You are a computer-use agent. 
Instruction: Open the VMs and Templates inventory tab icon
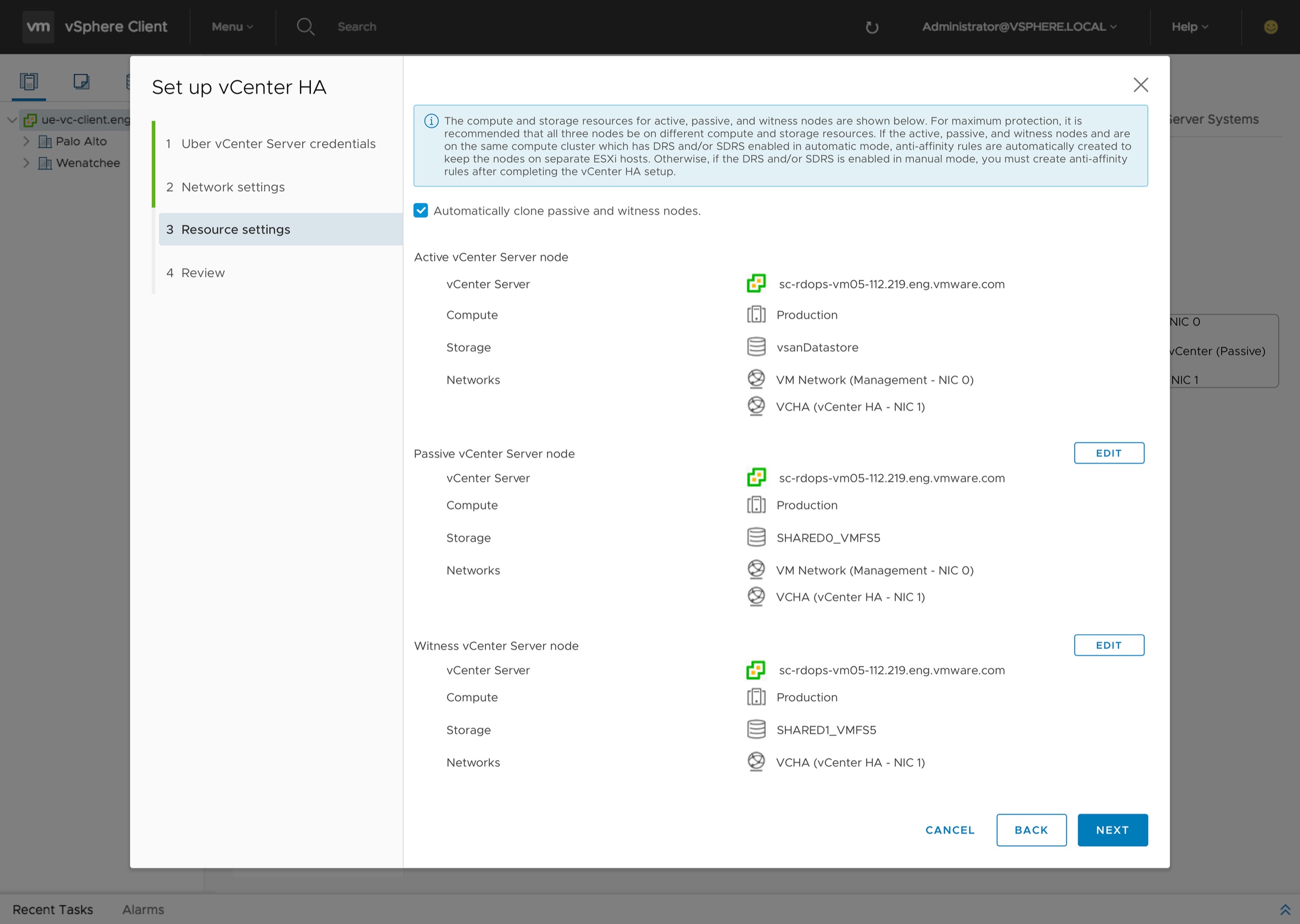tap(81, 81)
